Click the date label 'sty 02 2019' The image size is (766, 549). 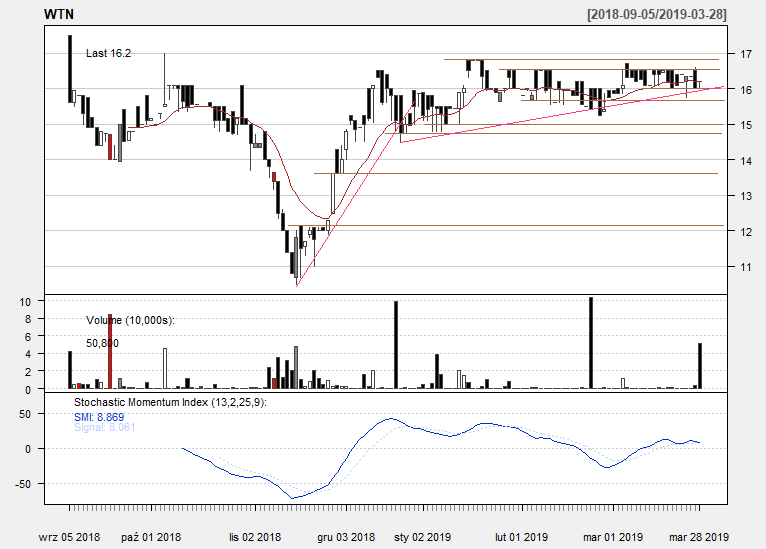pyautogui.click(x=423, y=537)
